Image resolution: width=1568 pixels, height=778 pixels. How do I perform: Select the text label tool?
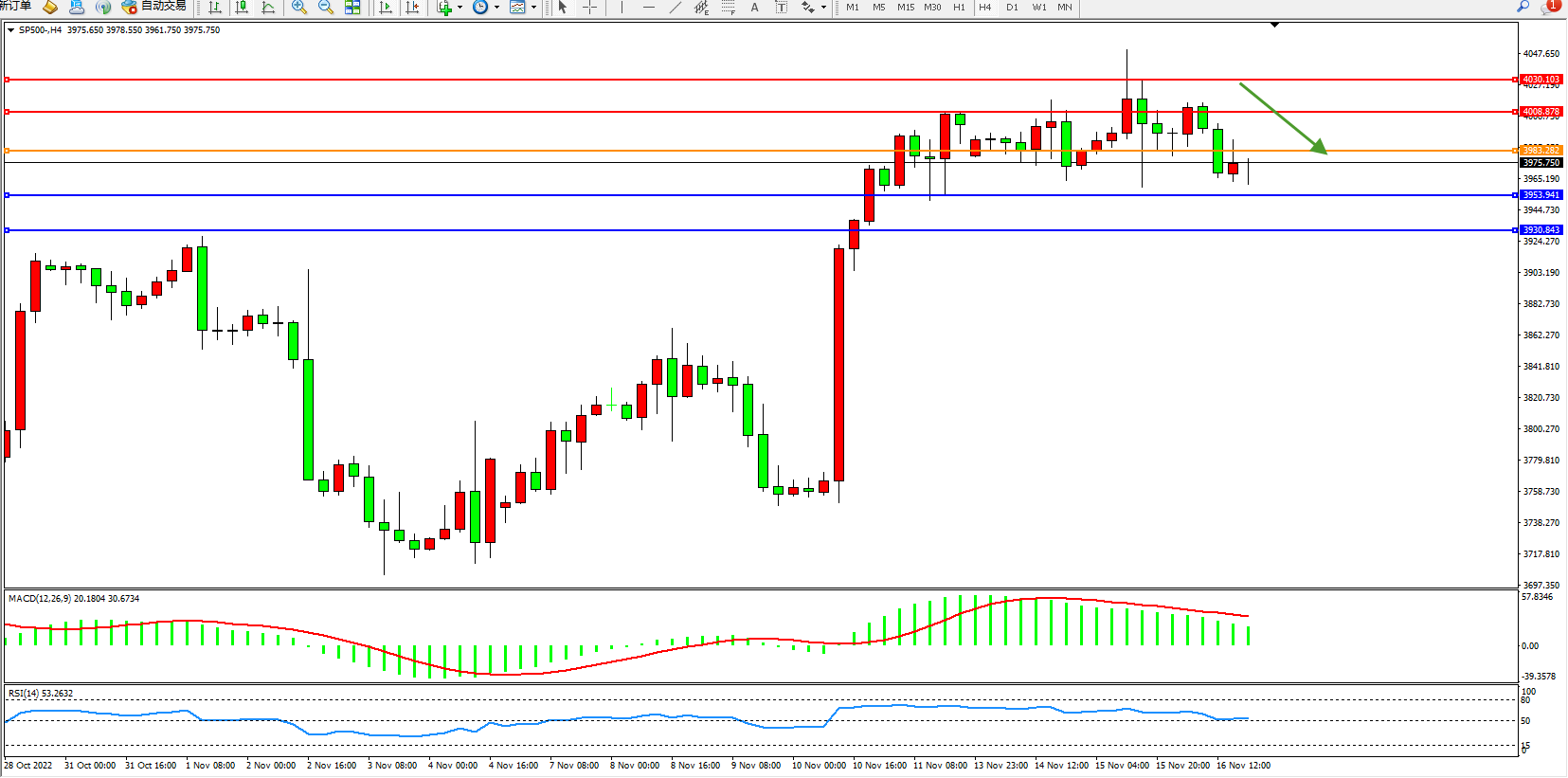click(781, 8)
